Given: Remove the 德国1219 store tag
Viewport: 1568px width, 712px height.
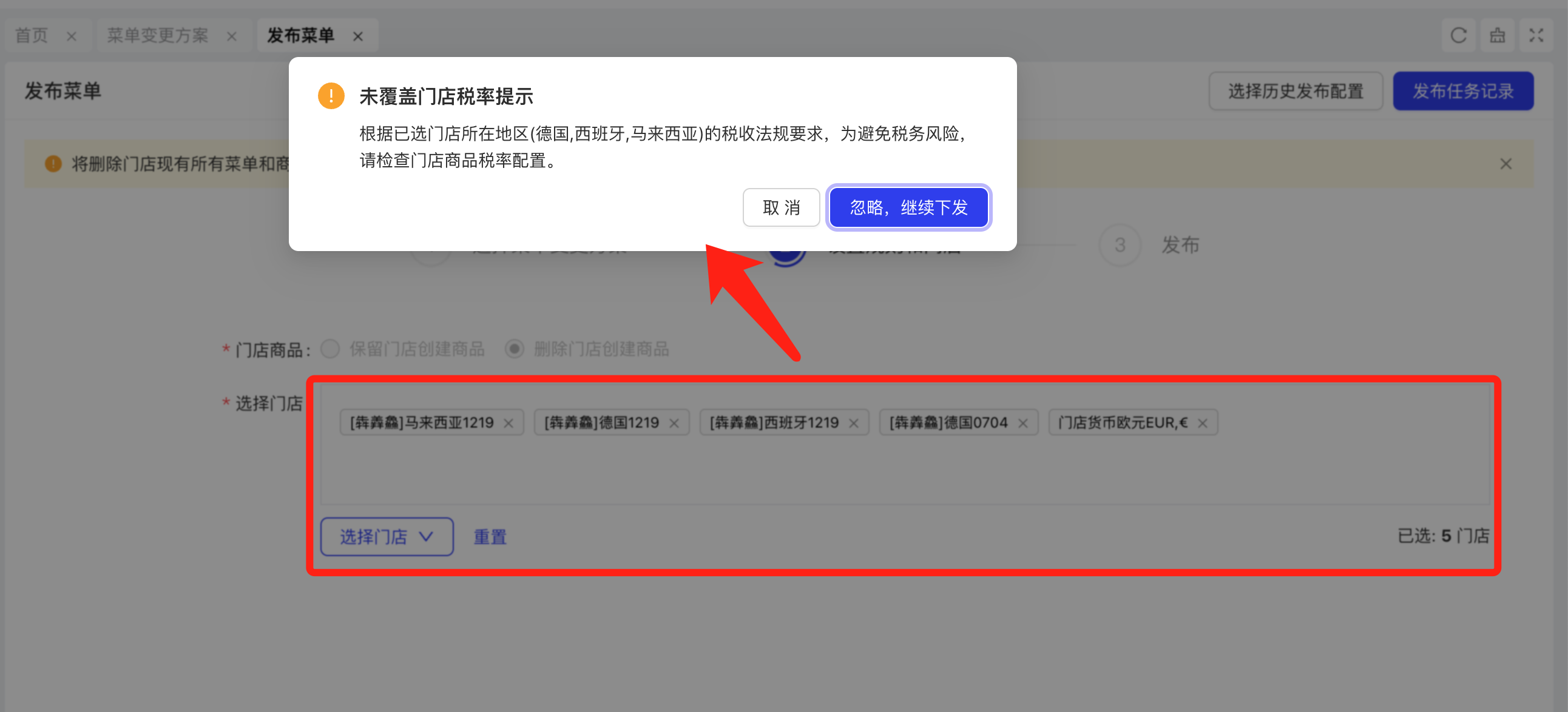Looking at the screenshot, I should tap(674, 423).
